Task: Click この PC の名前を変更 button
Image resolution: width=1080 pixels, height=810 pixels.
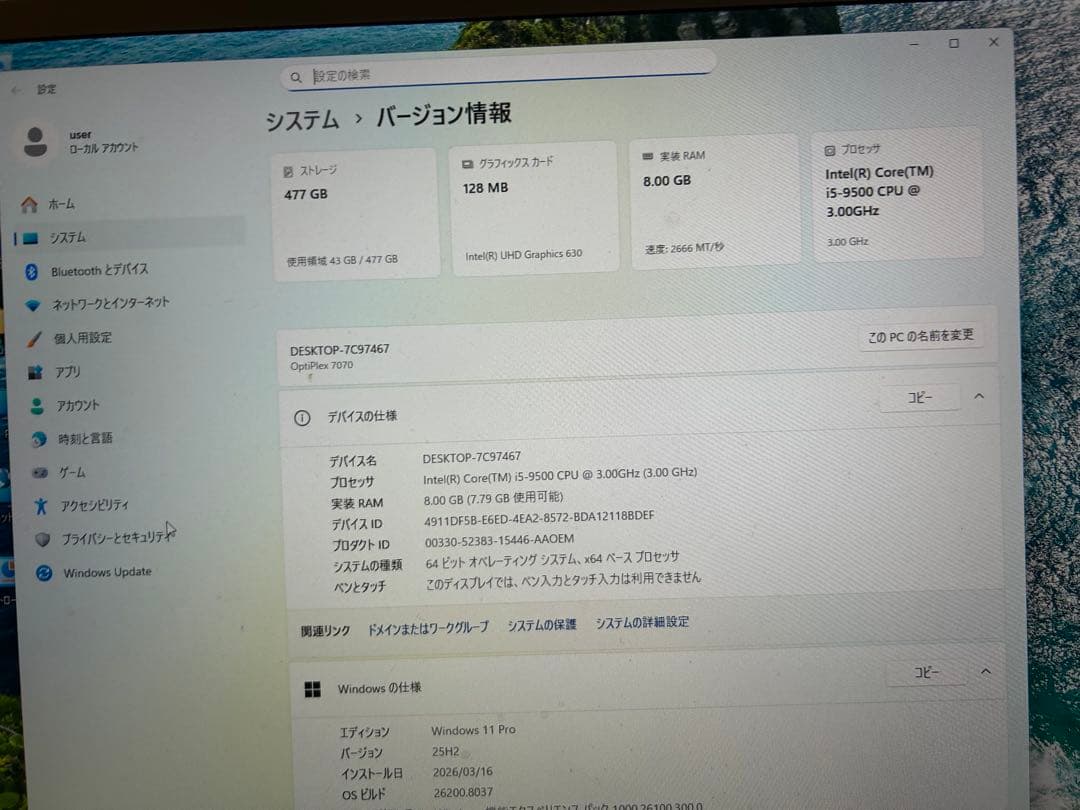Action: click(x=921, y=336)
